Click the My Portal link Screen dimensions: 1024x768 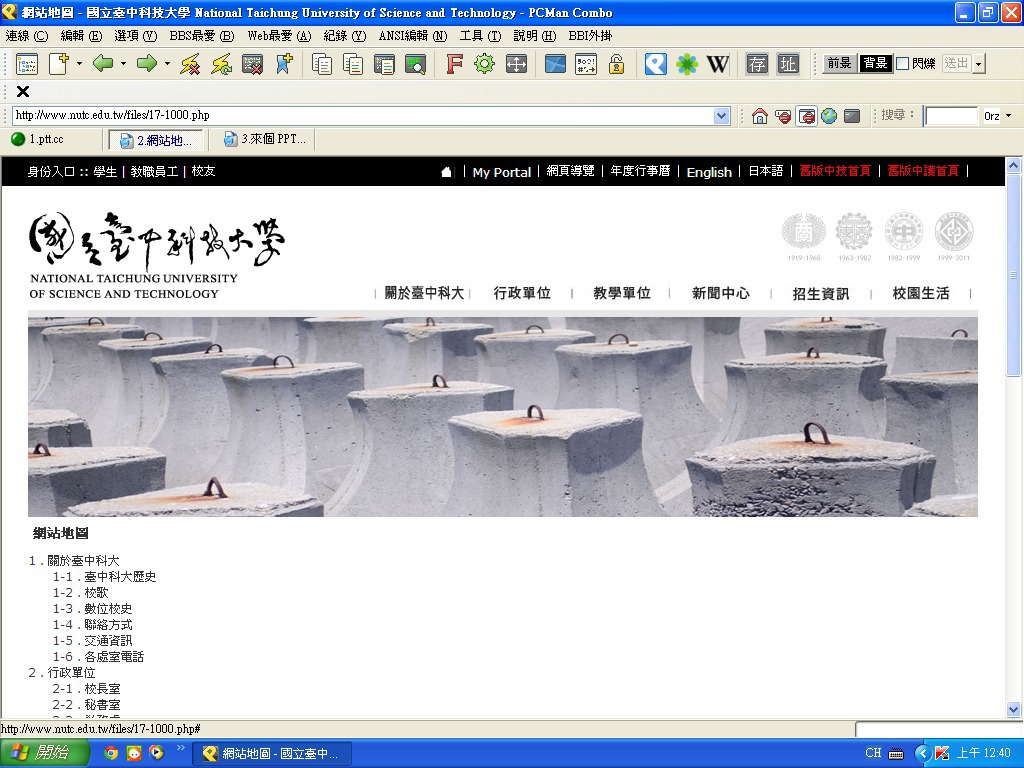click(x=502, y=172)
